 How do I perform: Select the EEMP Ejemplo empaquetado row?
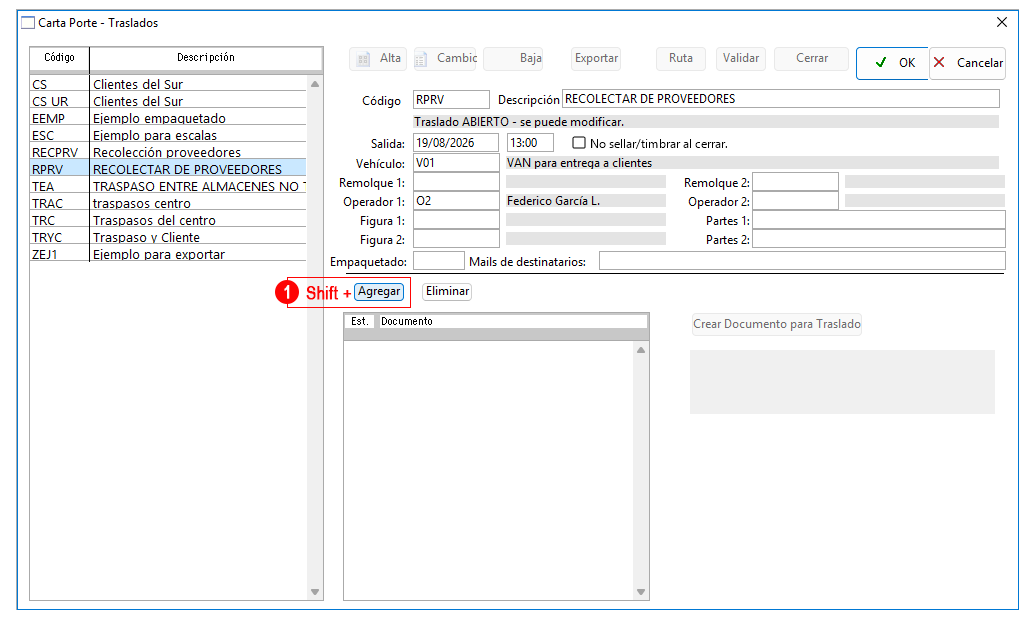(x=168, y=118)
